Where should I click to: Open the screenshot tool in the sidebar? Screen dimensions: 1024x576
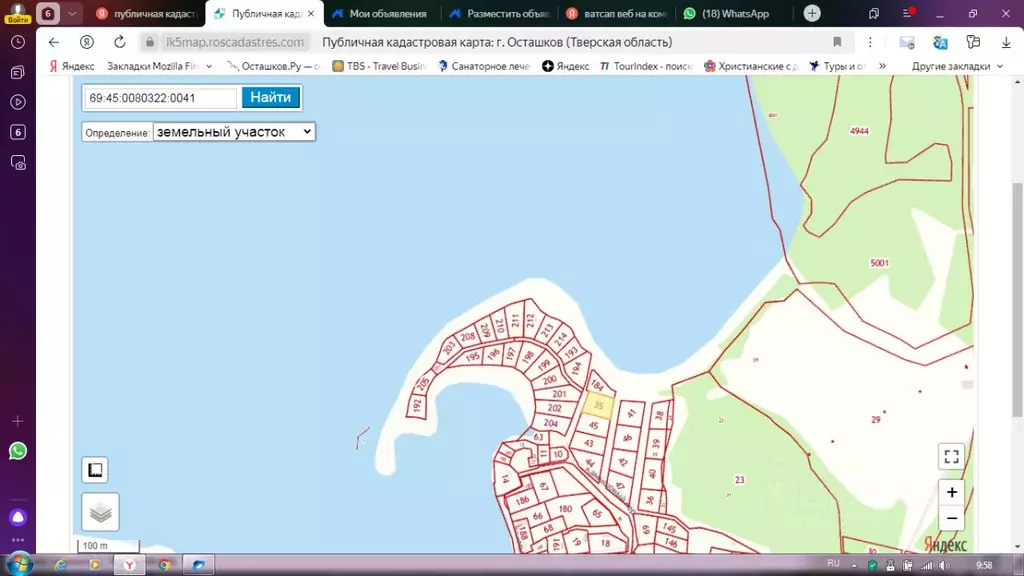pos(18,163)
